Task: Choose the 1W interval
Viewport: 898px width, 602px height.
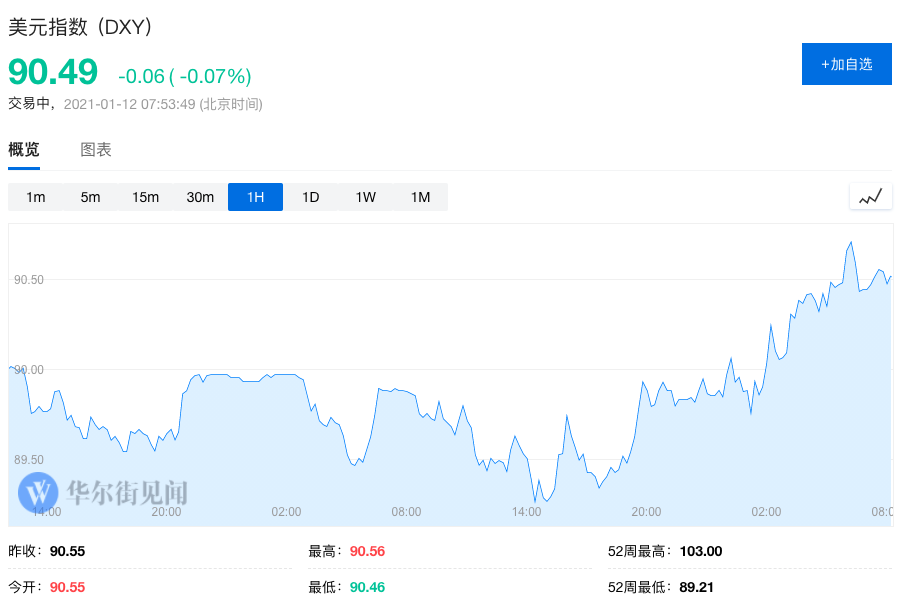Action: 365,197
